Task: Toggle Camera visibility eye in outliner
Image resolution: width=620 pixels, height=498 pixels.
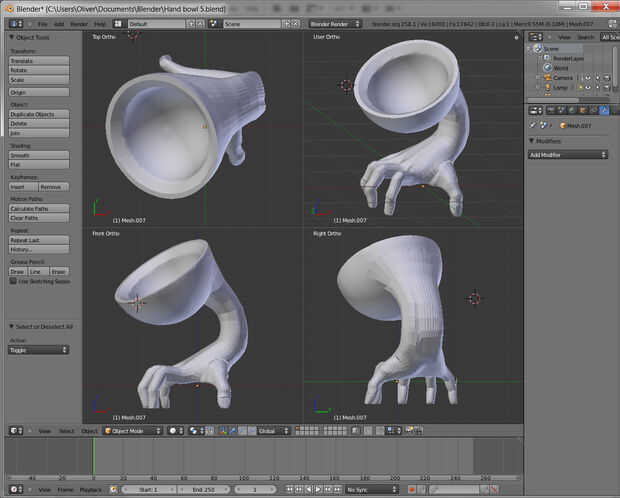Action: pyautogui.click(x=588, y=78)
